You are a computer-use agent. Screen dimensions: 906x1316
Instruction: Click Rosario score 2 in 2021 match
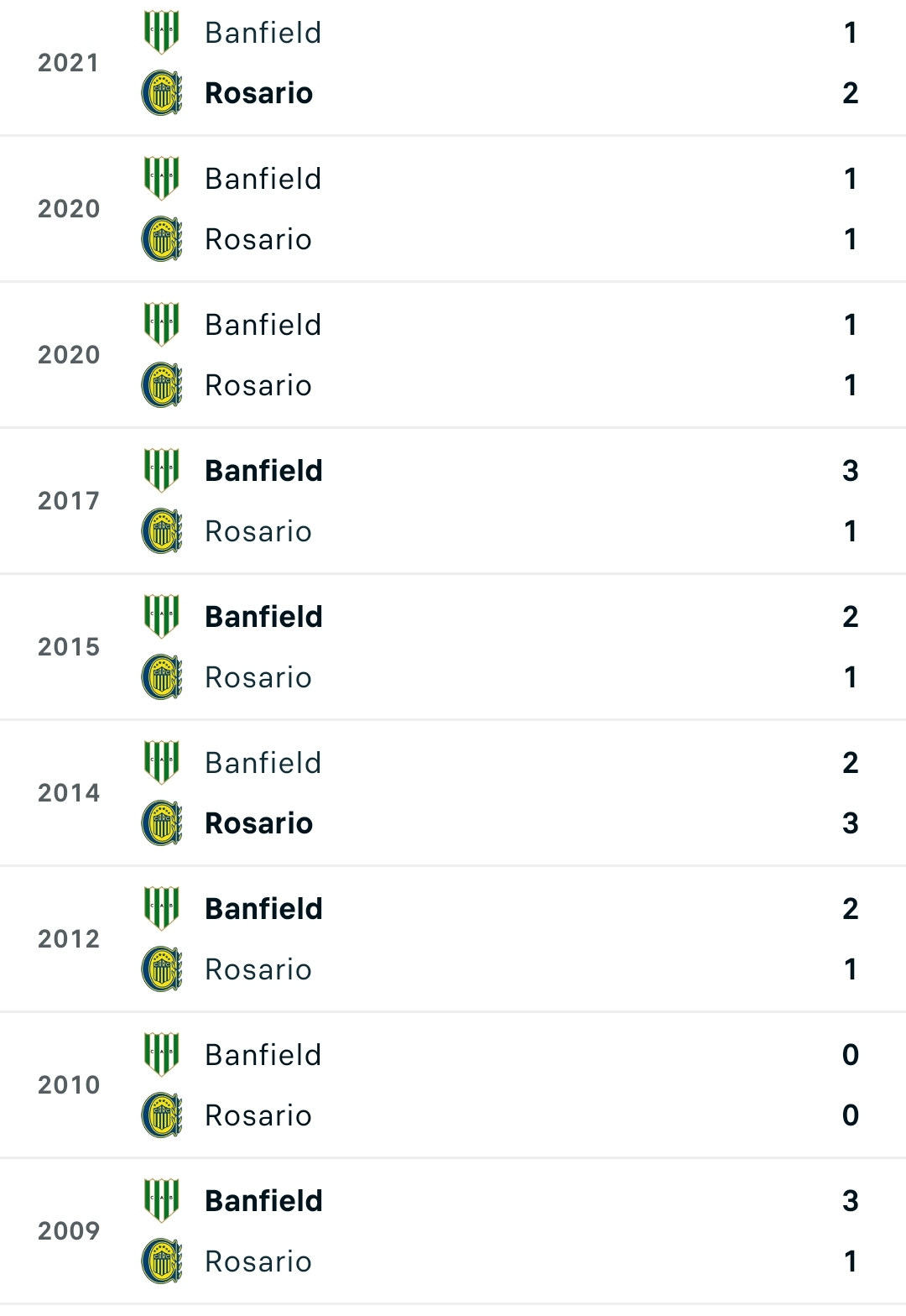[x=851, y=93]
